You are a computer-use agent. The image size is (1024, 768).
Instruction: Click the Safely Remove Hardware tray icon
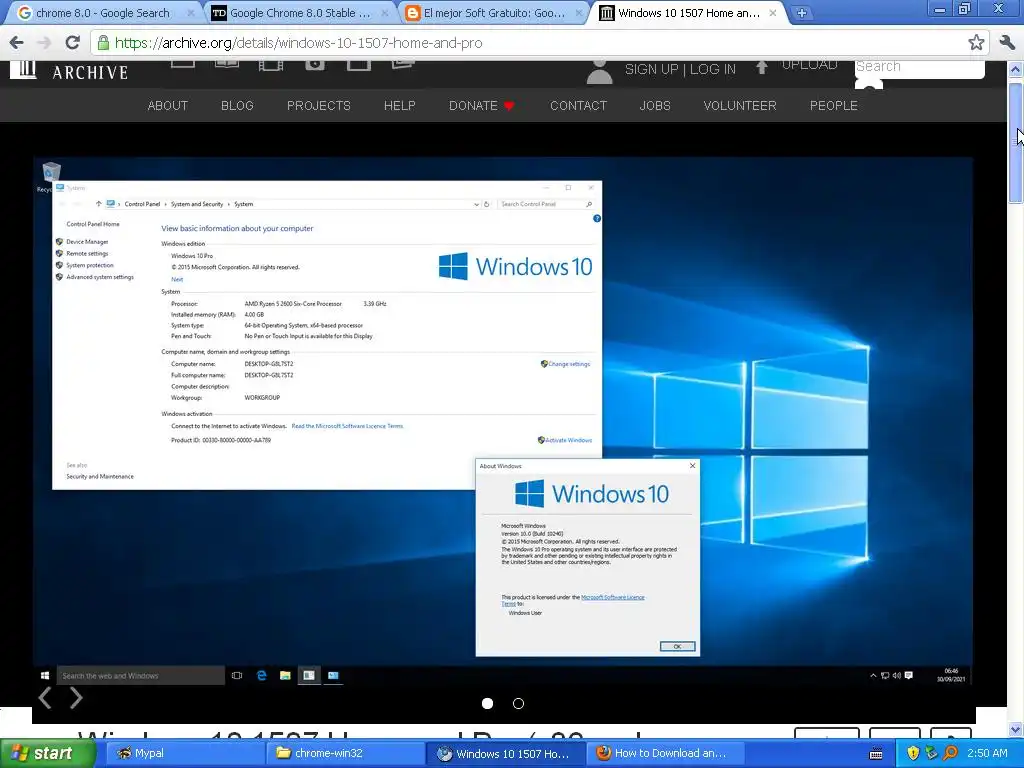tap(931, 753)
